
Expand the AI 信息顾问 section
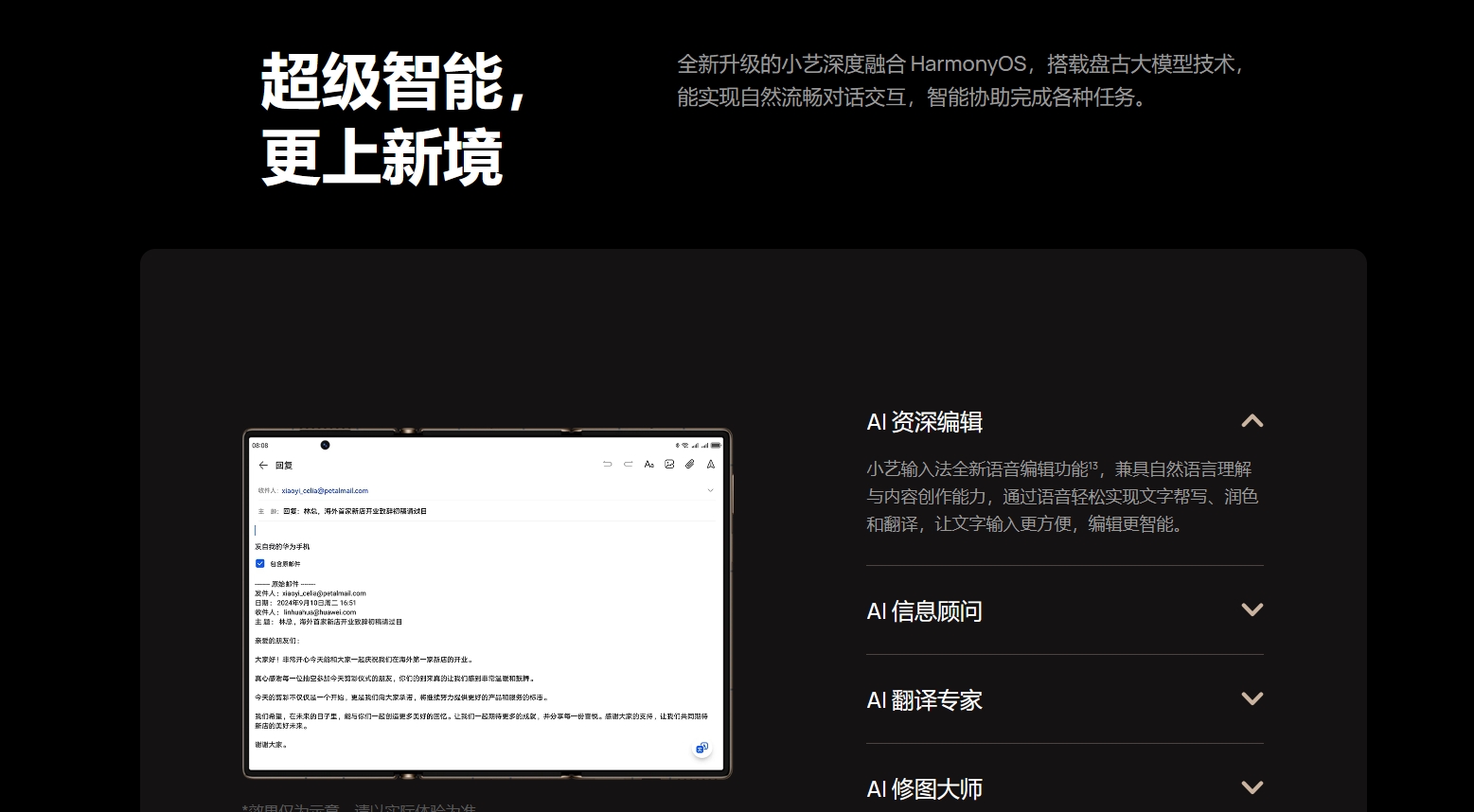point(1252,610)
